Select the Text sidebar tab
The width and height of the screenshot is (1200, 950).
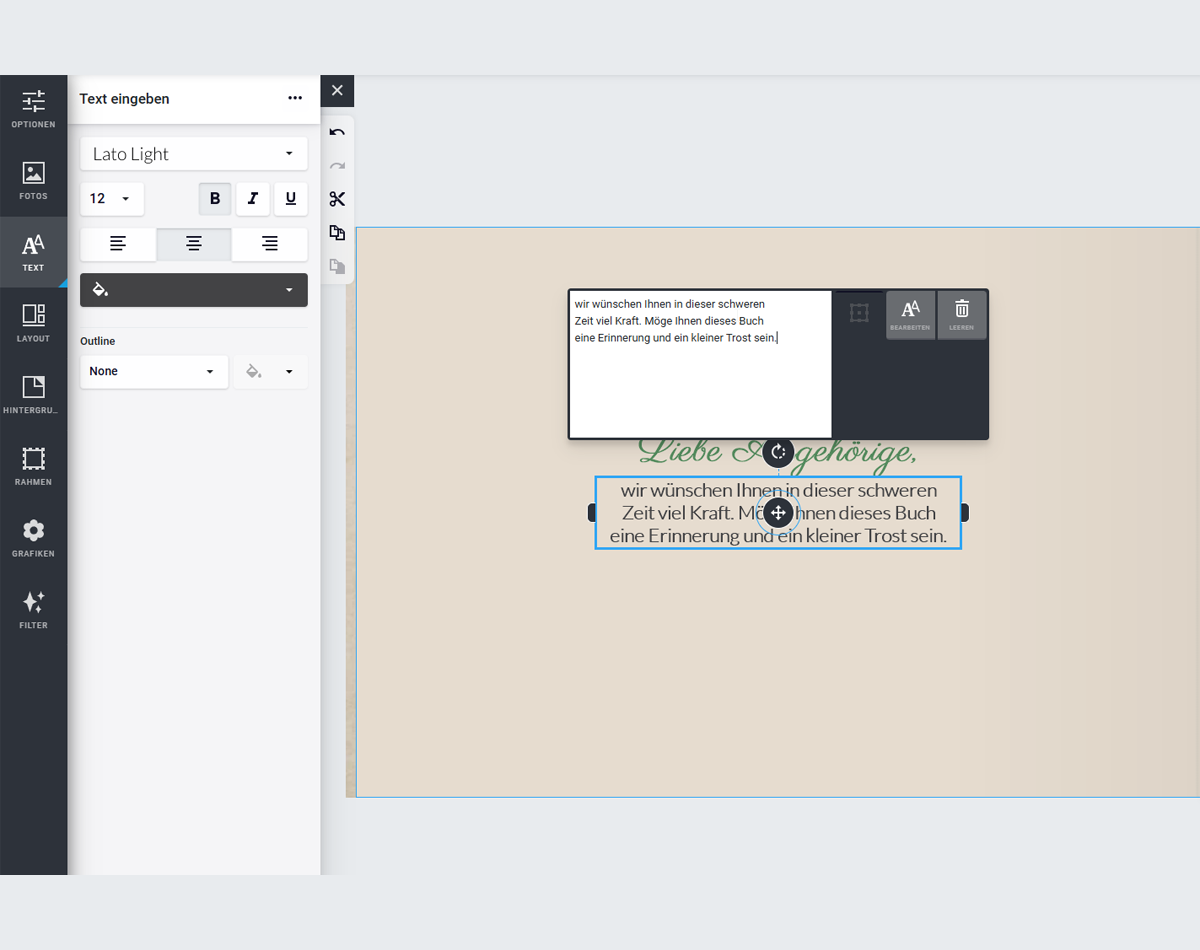[x=33, y=253]
